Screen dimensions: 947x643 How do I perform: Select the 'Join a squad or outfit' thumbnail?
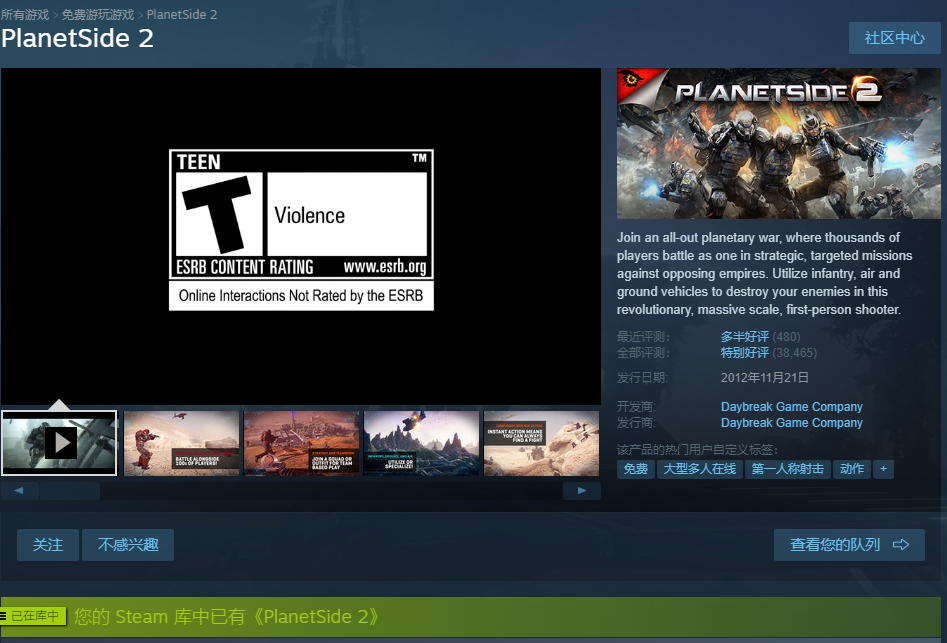coord(301,443)
